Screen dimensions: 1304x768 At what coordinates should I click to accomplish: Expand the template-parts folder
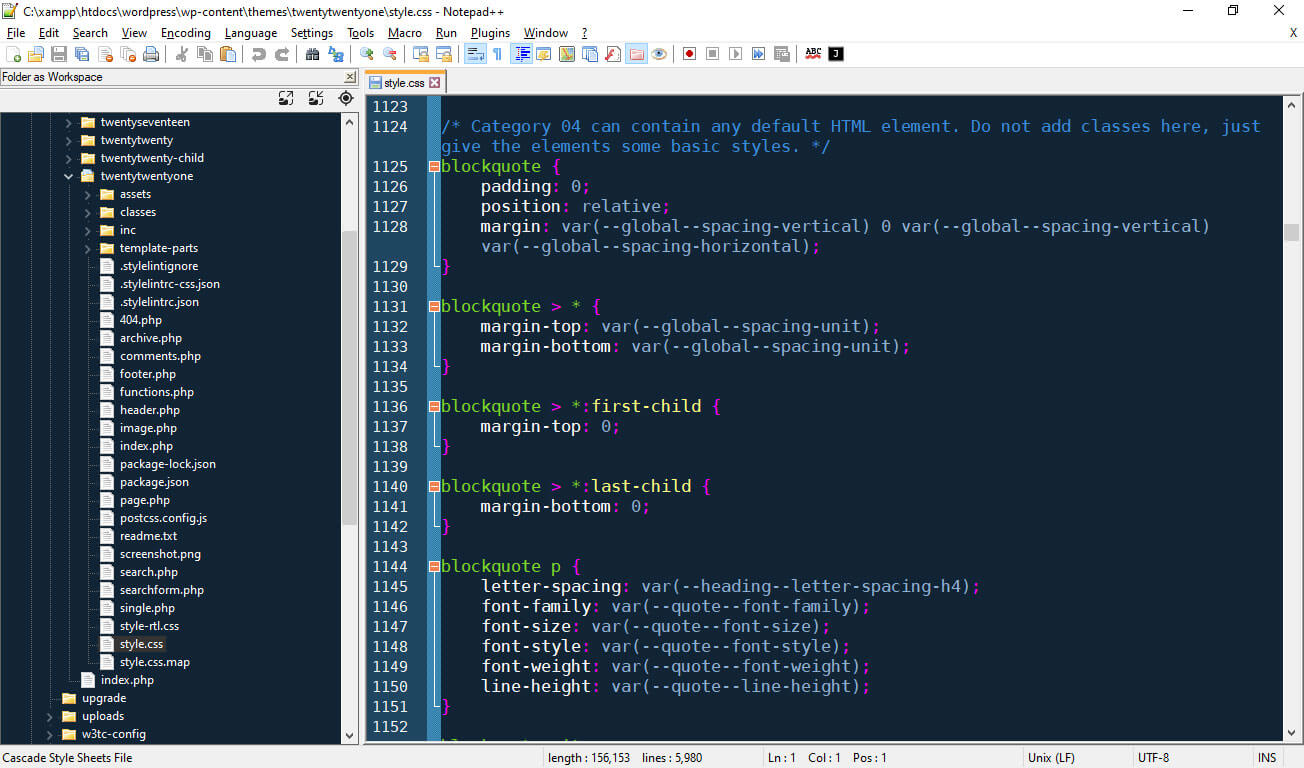tap(88, 248)
